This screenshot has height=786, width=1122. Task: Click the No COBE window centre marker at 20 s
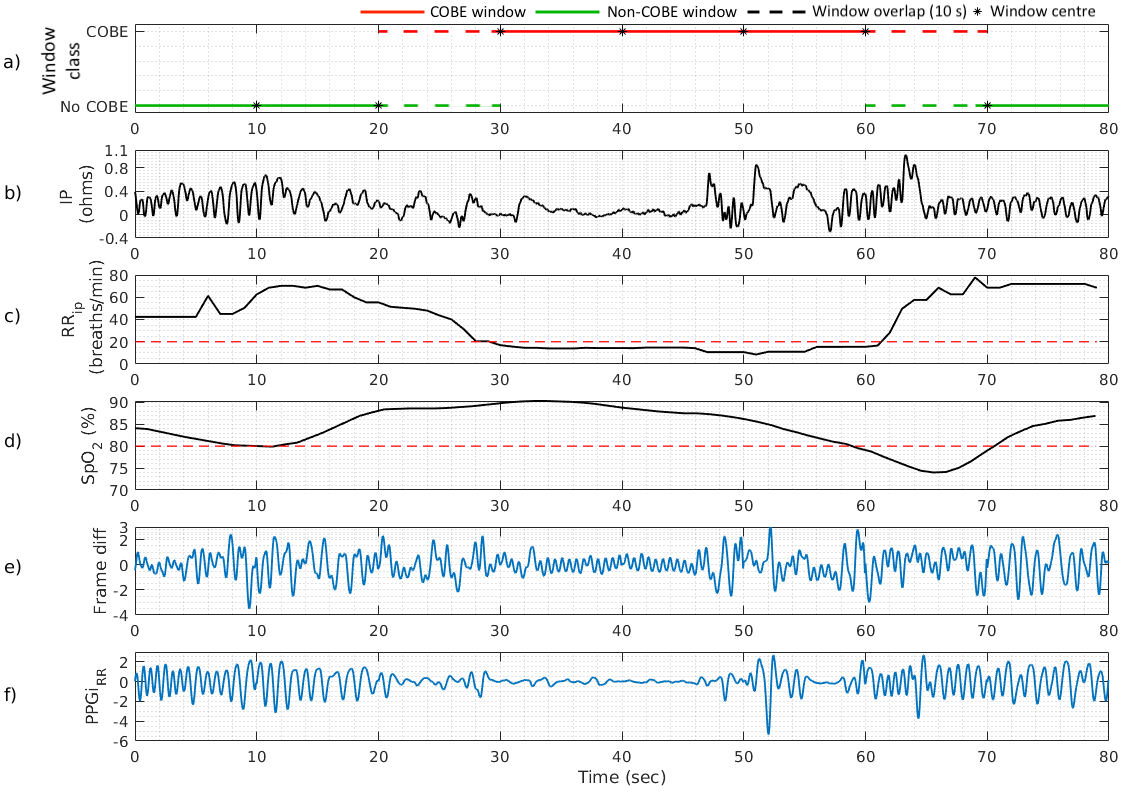379,105
